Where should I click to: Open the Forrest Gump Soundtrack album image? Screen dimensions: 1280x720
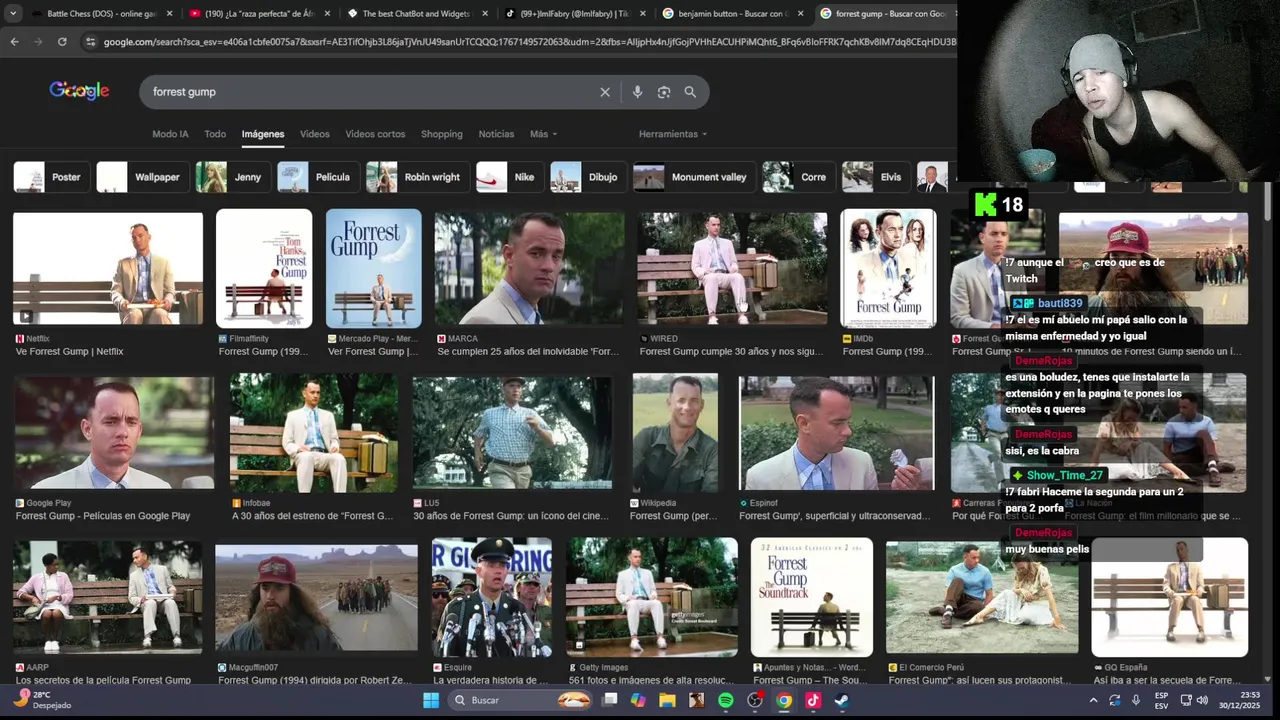click(x=811, y=598)
